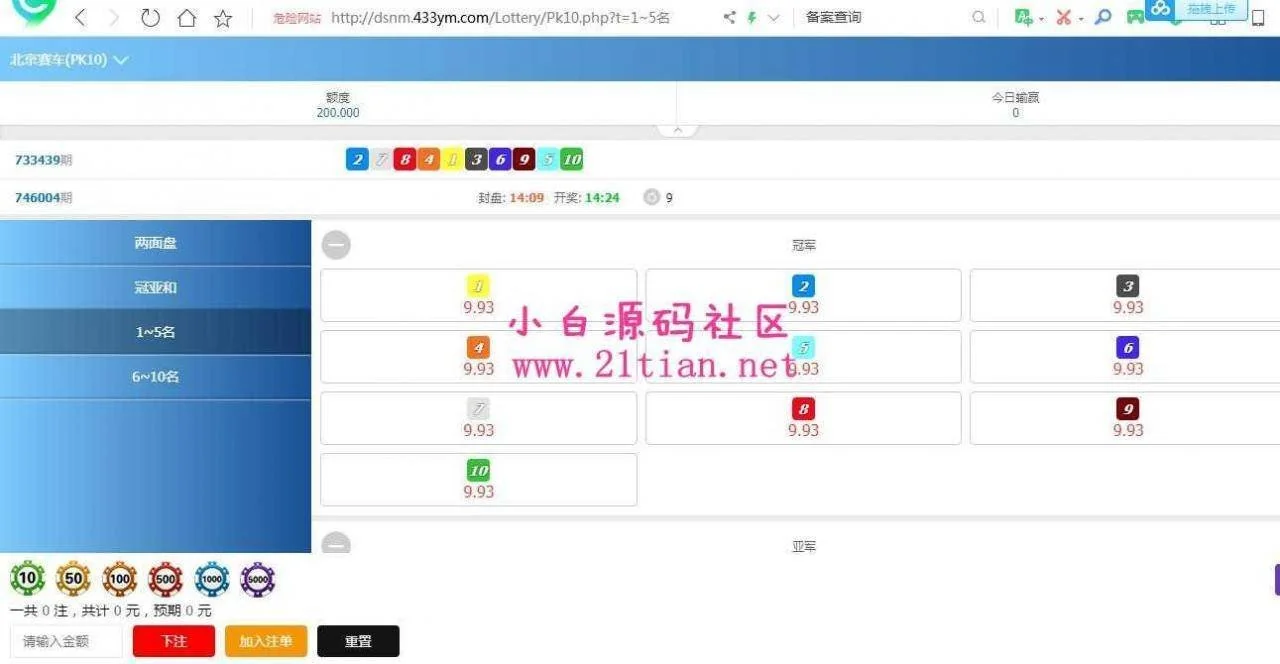Click the orange 加入注单 button

click(266, 641)
